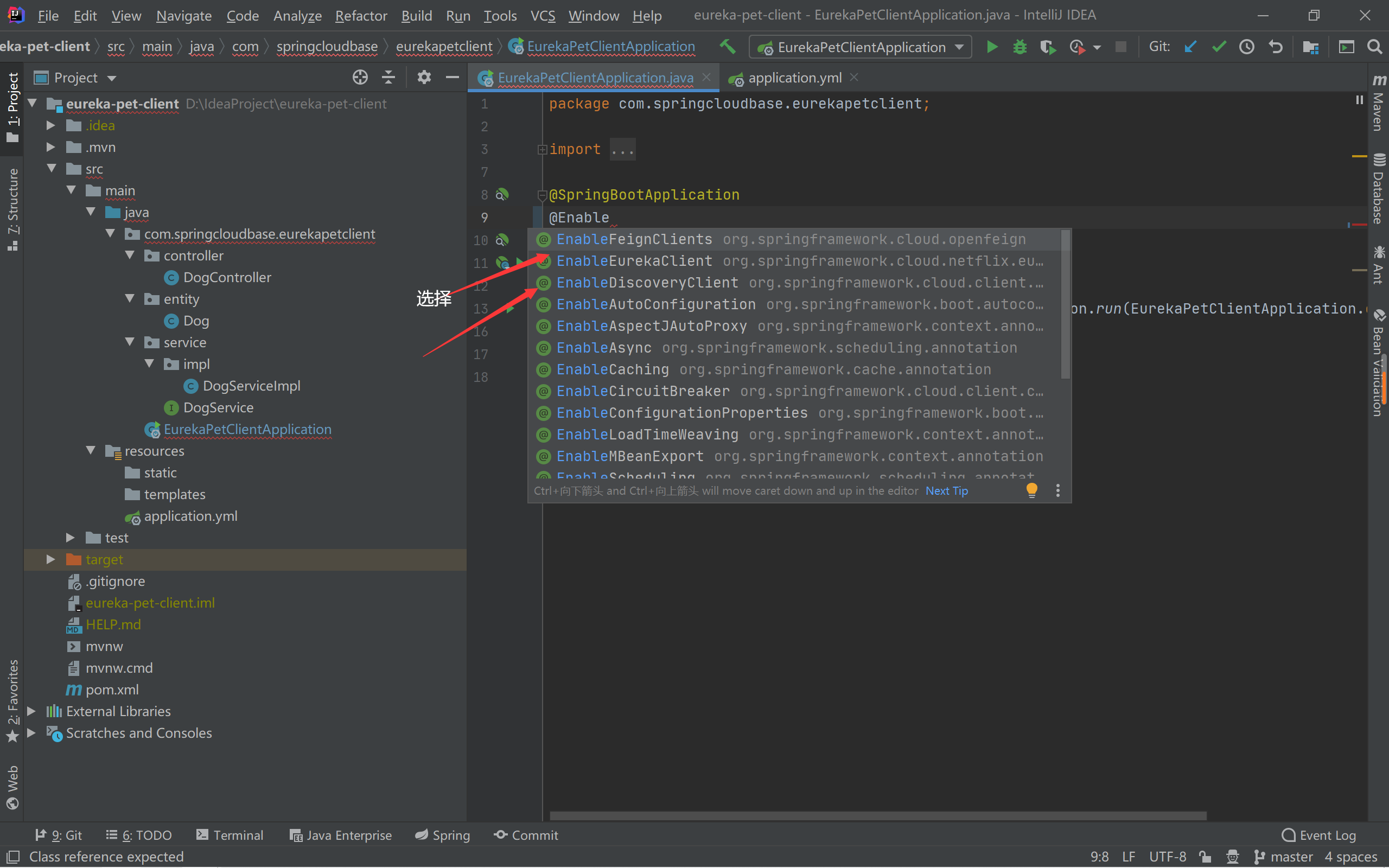This screenshot has height=868, width=1389.
Task: Collapse all nodes with the Project toolbar icon
Action: [x=388, y=77]
